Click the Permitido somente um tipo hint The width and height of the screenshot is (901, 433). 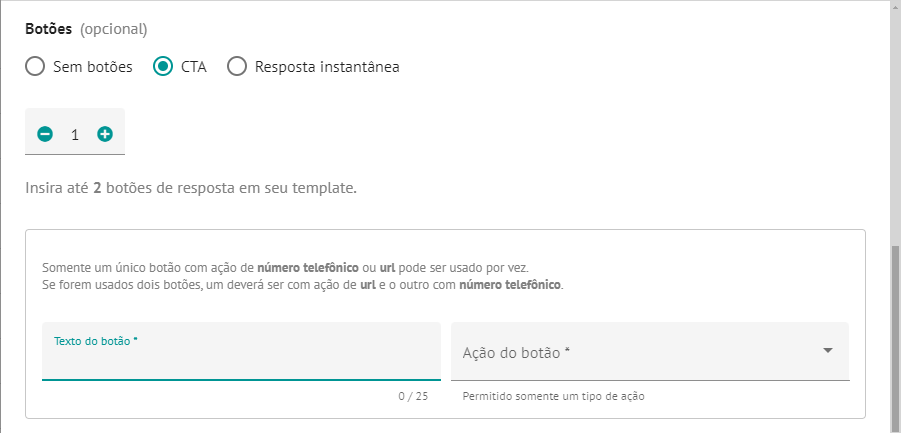pos(553,396)
